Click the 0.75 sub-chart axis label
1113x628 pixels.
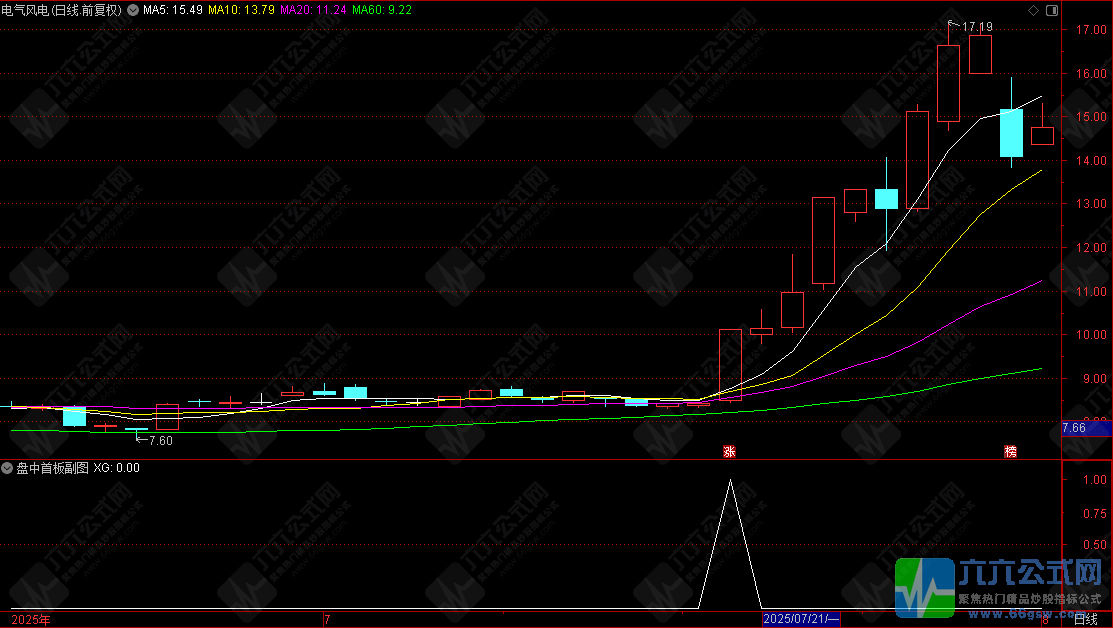click(x=1094, y=513)
